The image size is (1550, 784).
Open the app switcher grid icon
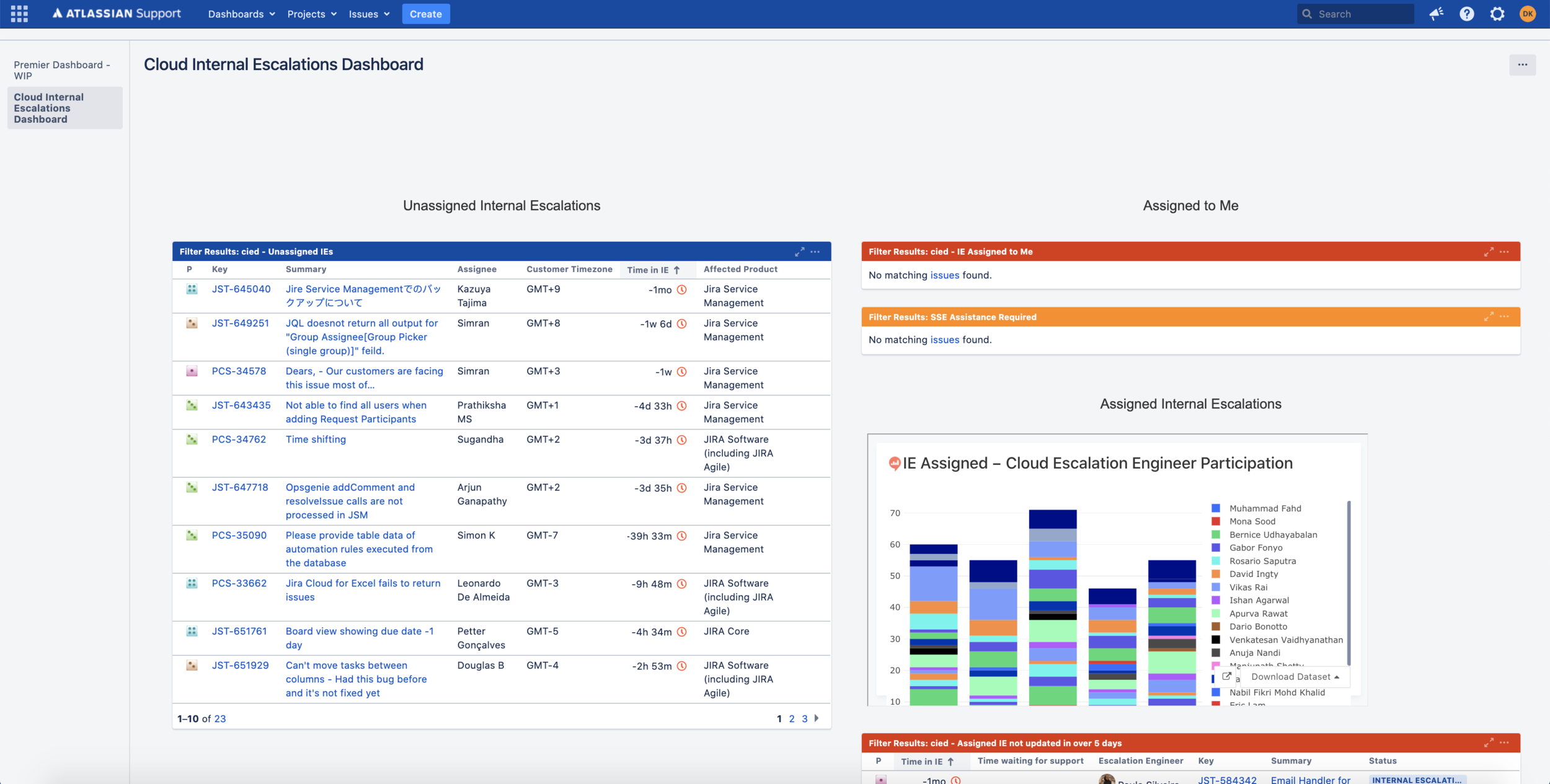tap(19, 14)
